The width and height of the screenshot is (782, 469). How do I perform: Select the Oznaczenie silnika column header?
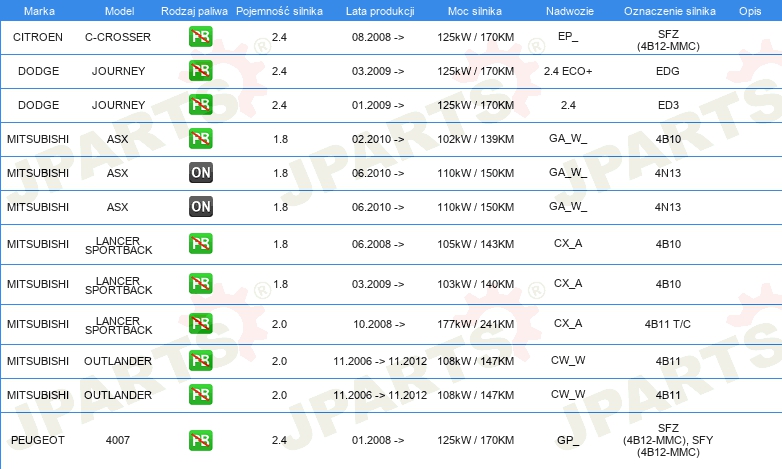click(670, 11)
